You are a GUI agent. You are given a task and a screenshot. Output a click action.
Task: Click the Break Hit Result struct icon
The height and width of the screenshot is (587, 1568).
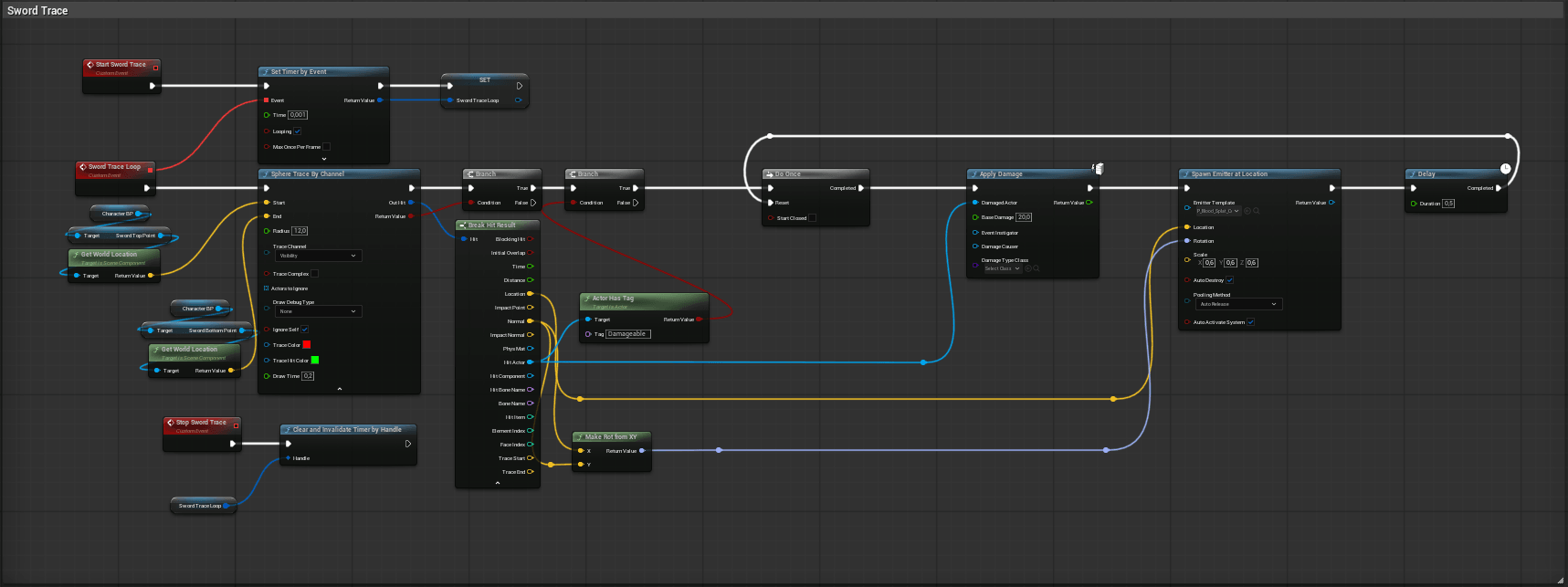(463, 225)
